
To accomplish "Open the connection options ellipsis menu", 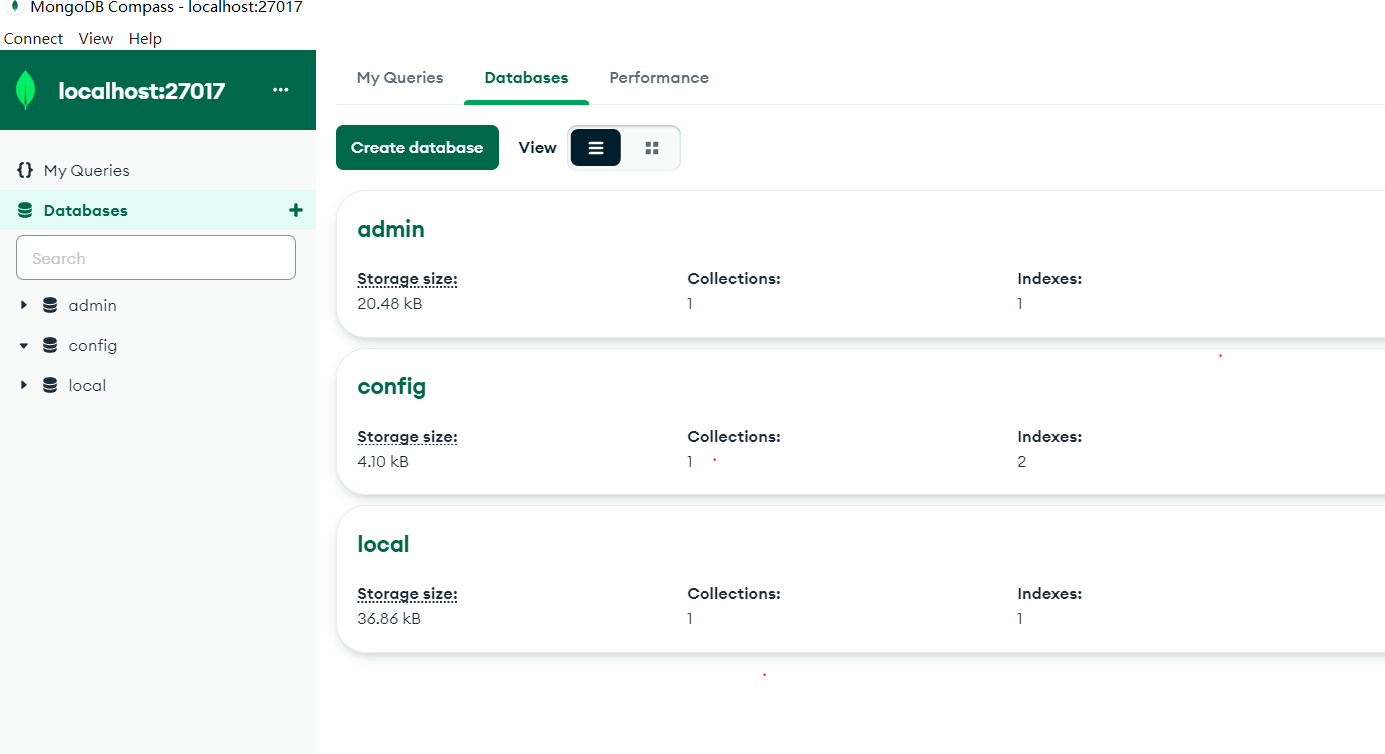I will tap(281, 90).
